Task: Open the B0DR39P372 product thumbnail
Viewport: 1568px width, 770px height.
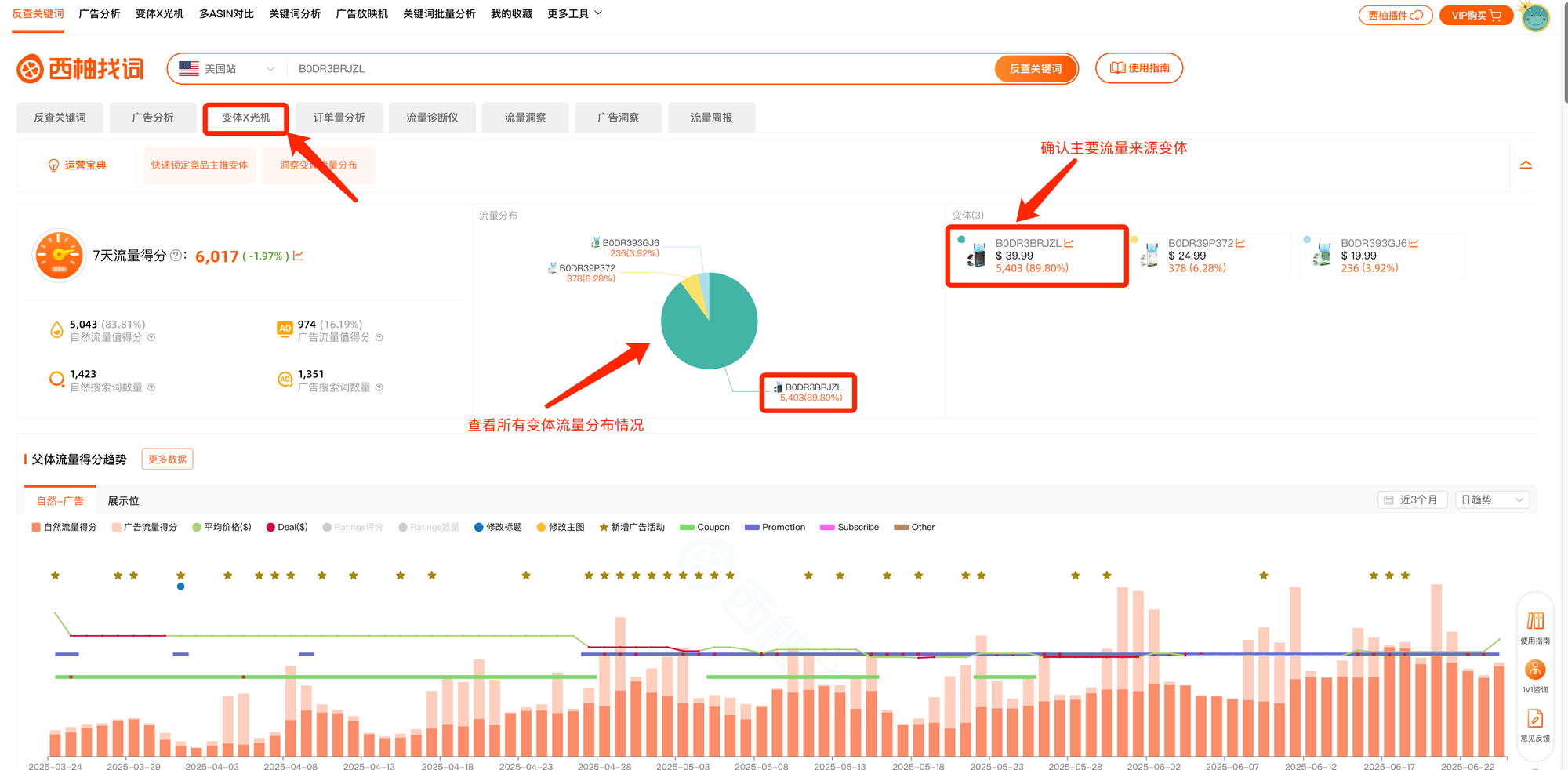Action: coord(1149,256)
